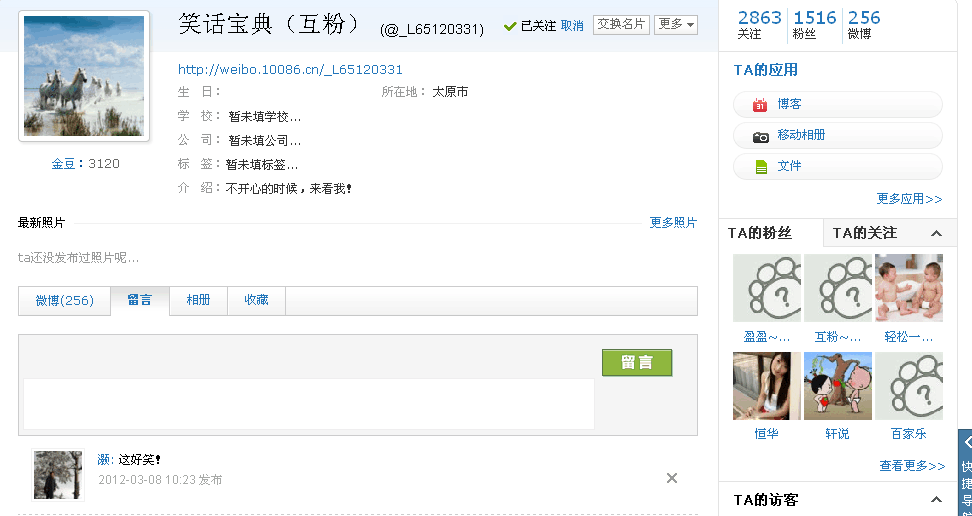Open fan 轻松一... baby avatar
Image resolution: width=972 pixels, height=516 pixels.
(x=909, y=288)
